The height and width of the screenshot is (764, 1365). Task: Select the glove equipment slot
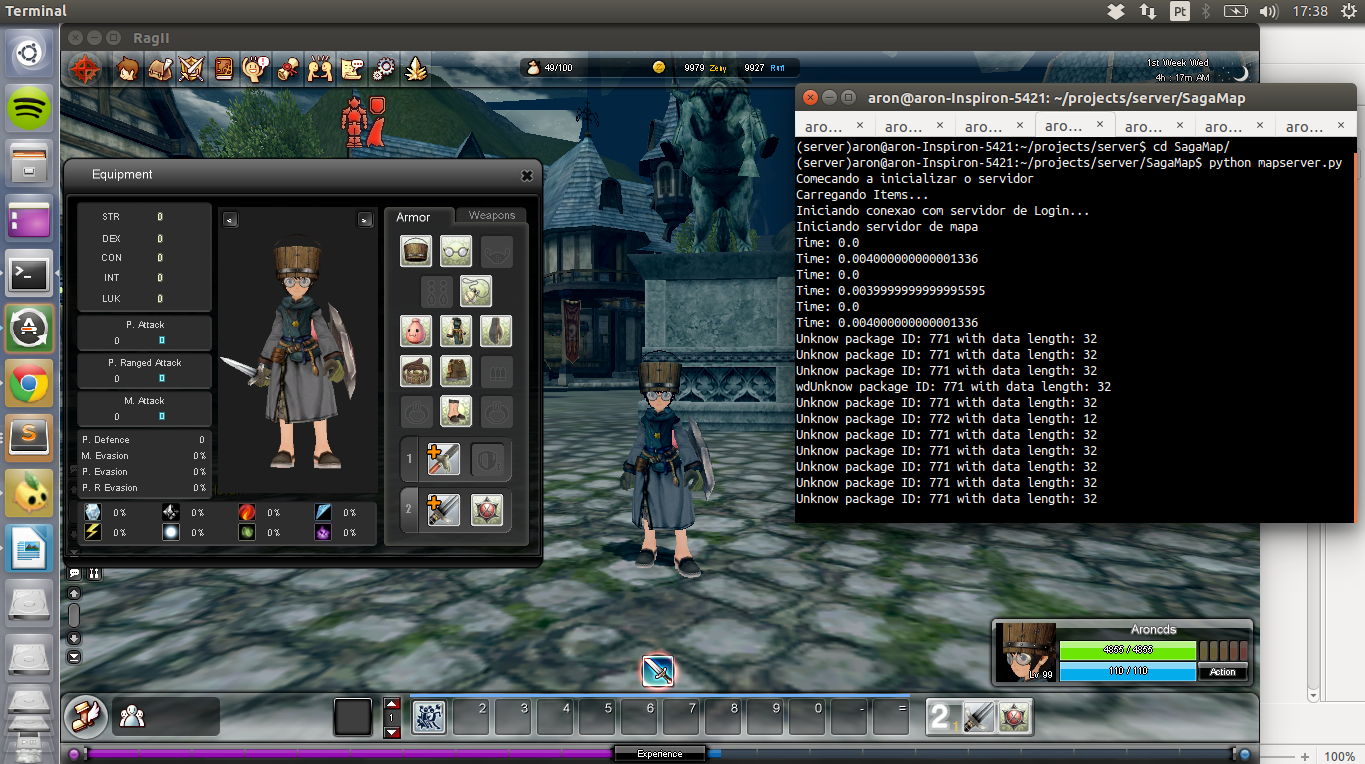click(x=496, y=331)
